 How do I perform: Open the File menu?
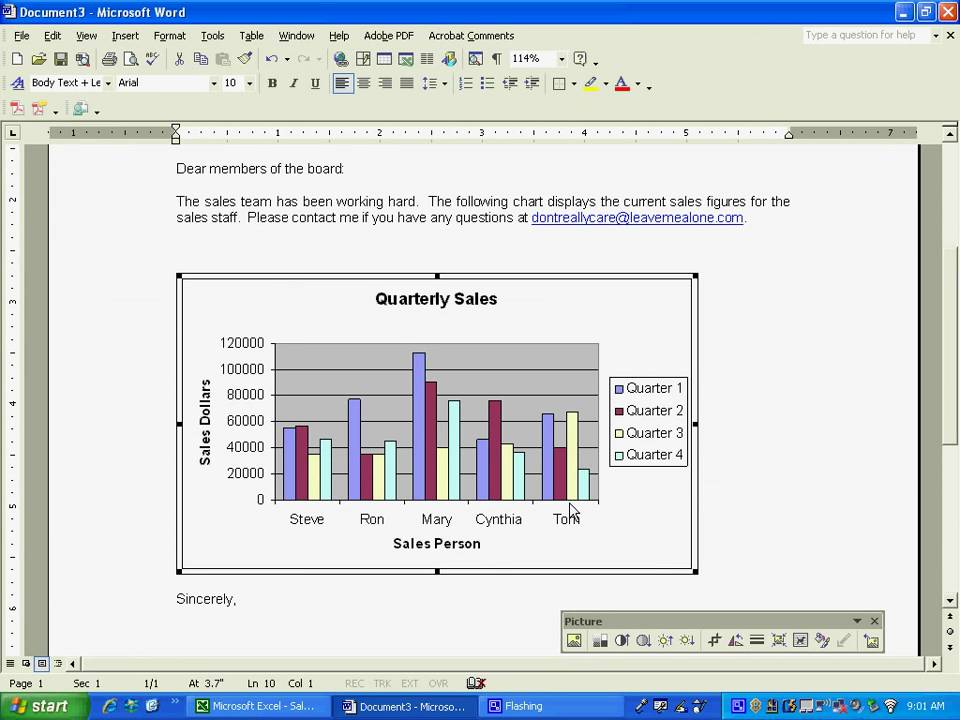coord(21,36)
